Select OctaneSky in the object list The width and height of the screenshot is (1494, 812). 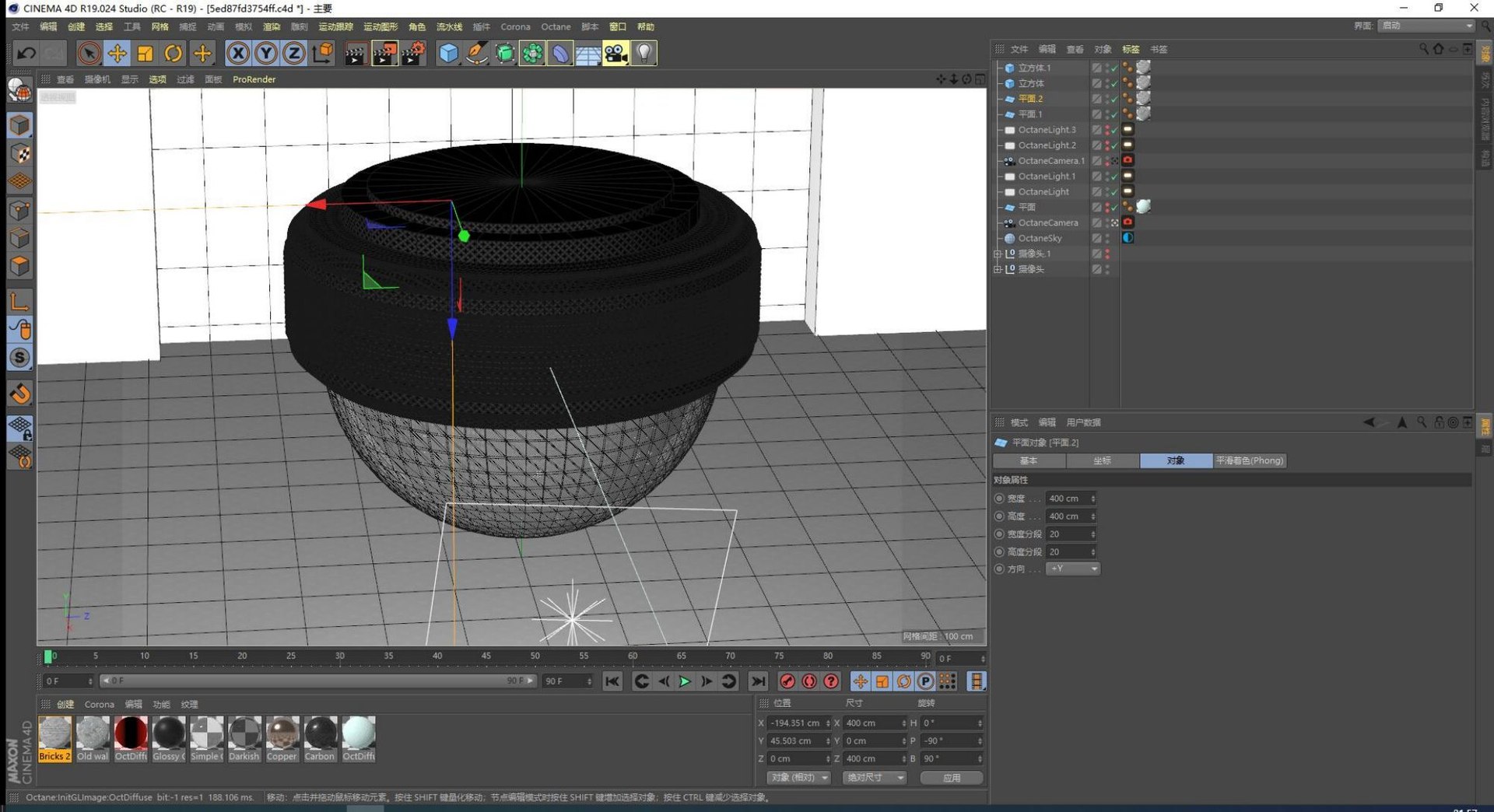coord(1040,238)
